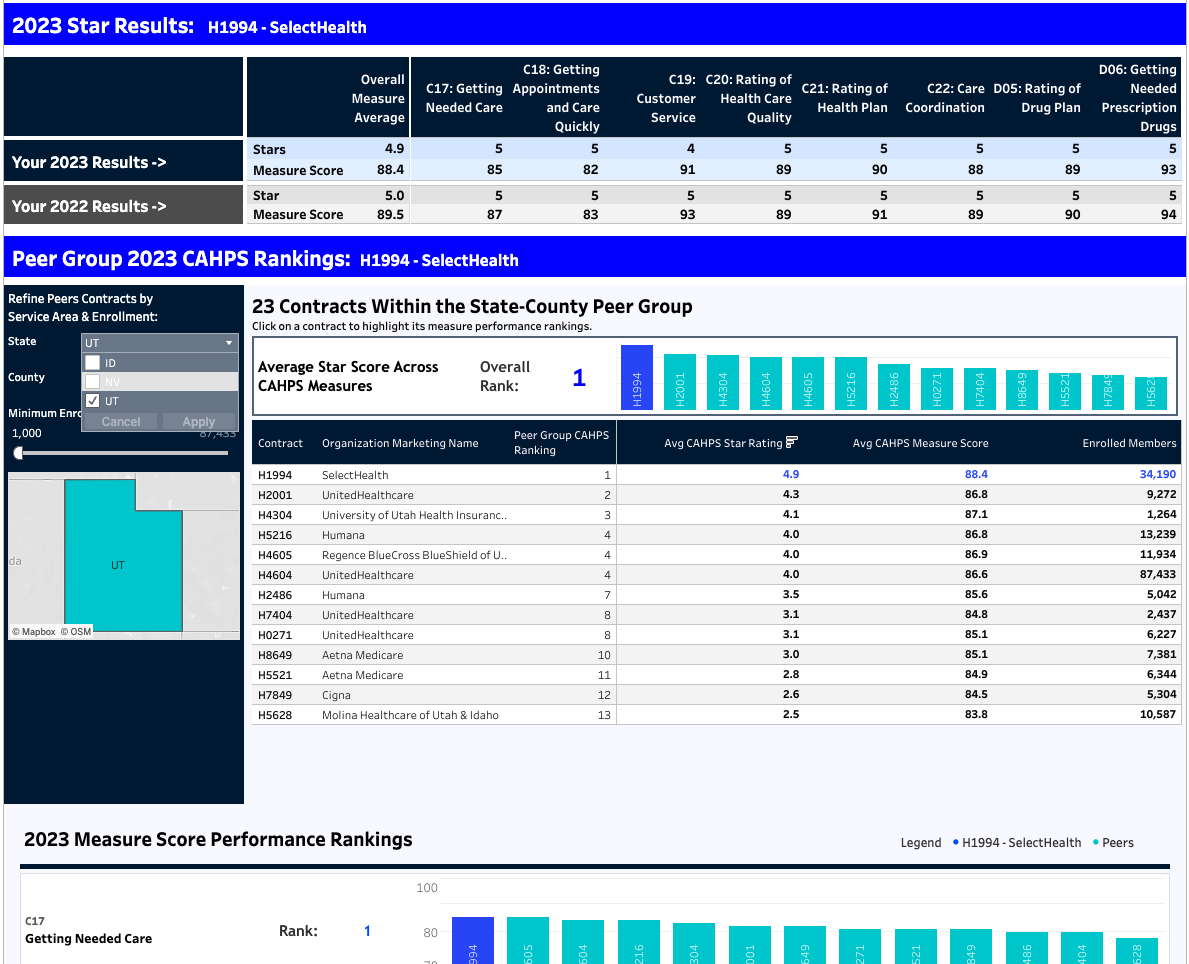Click Overall Rank value 1

tap(579, 378)
